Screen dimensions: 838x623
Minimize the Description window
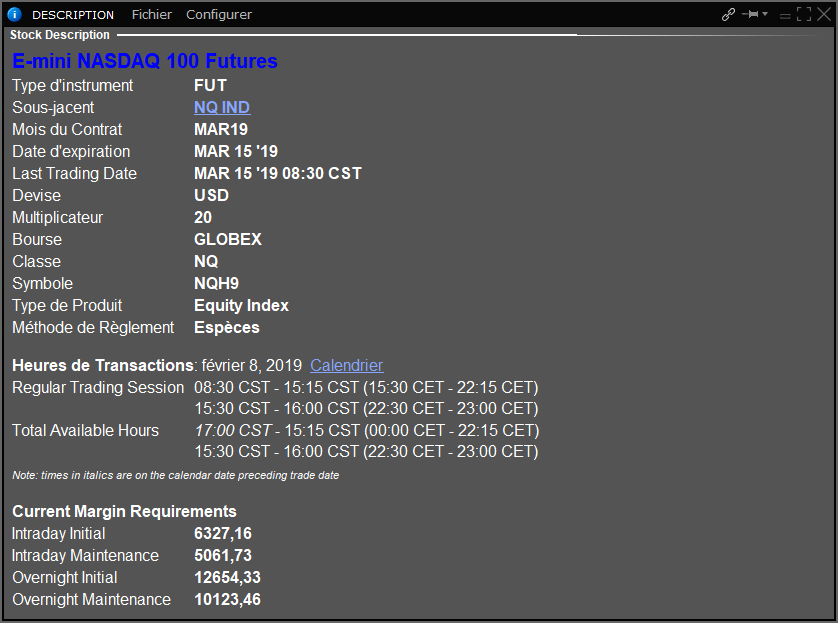point(785,15)
